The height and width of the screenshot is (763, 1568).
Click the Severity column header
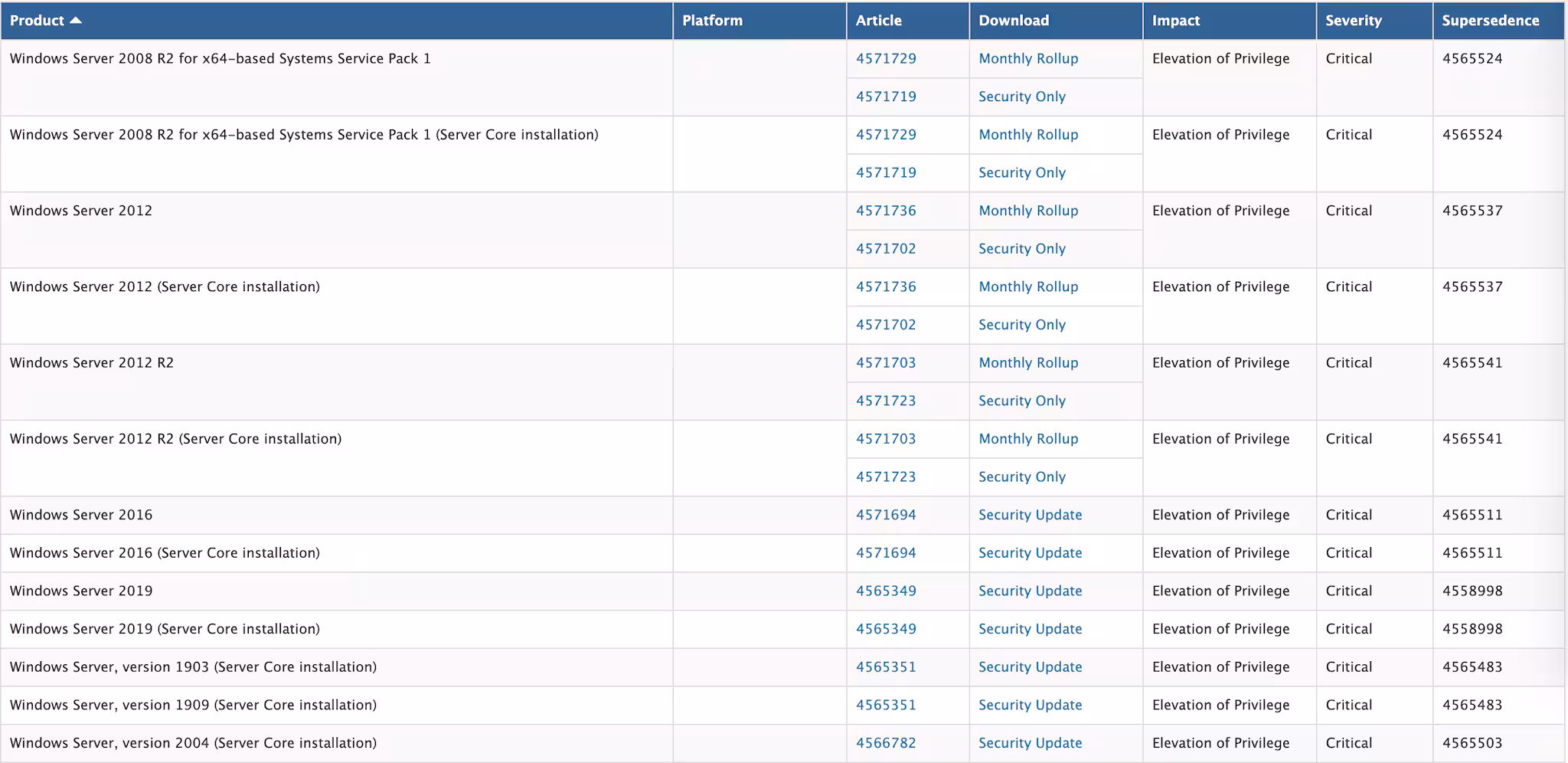point(1354,21)
